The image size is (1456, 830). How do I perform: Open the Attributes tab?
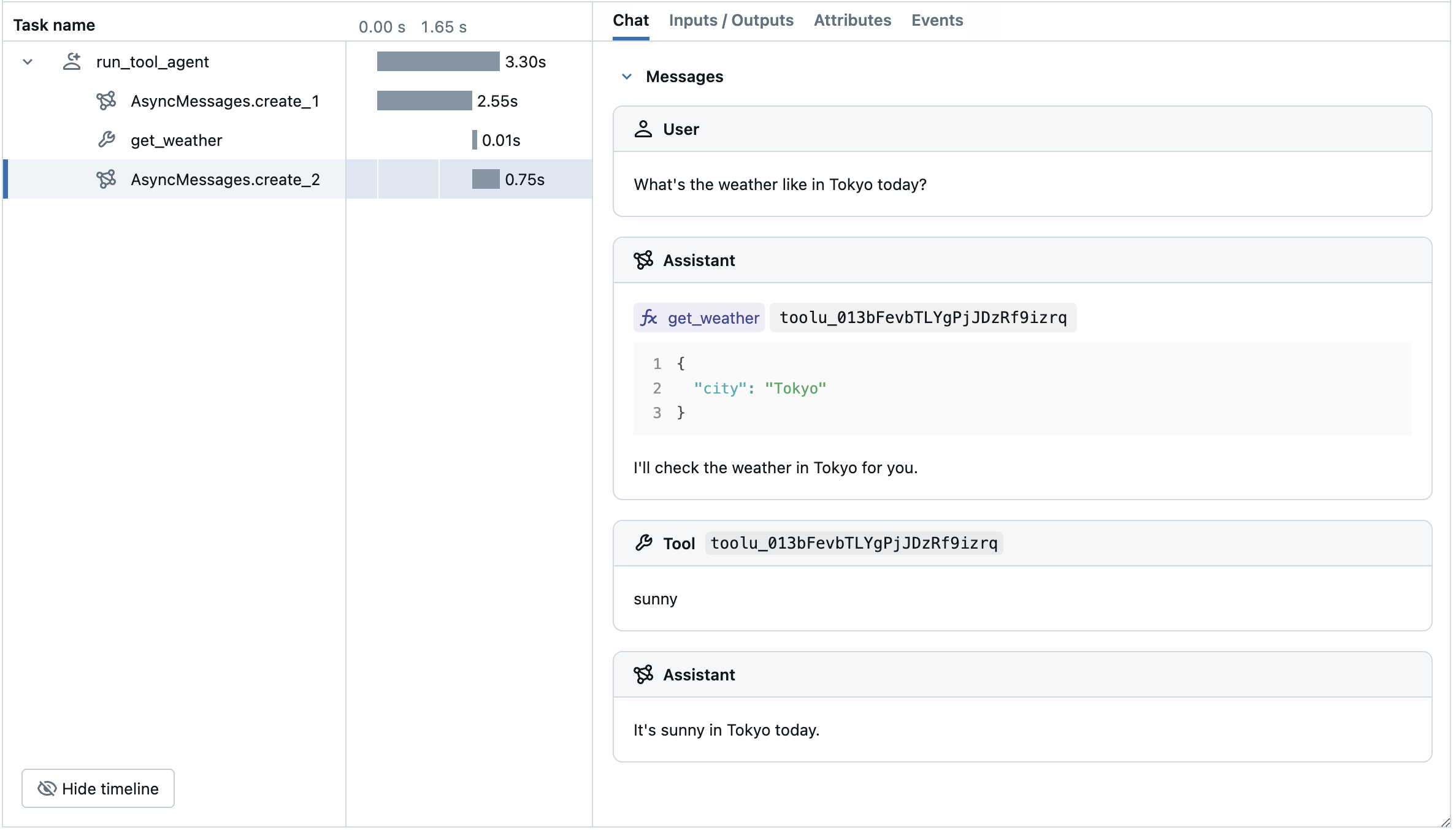point(852,20)
